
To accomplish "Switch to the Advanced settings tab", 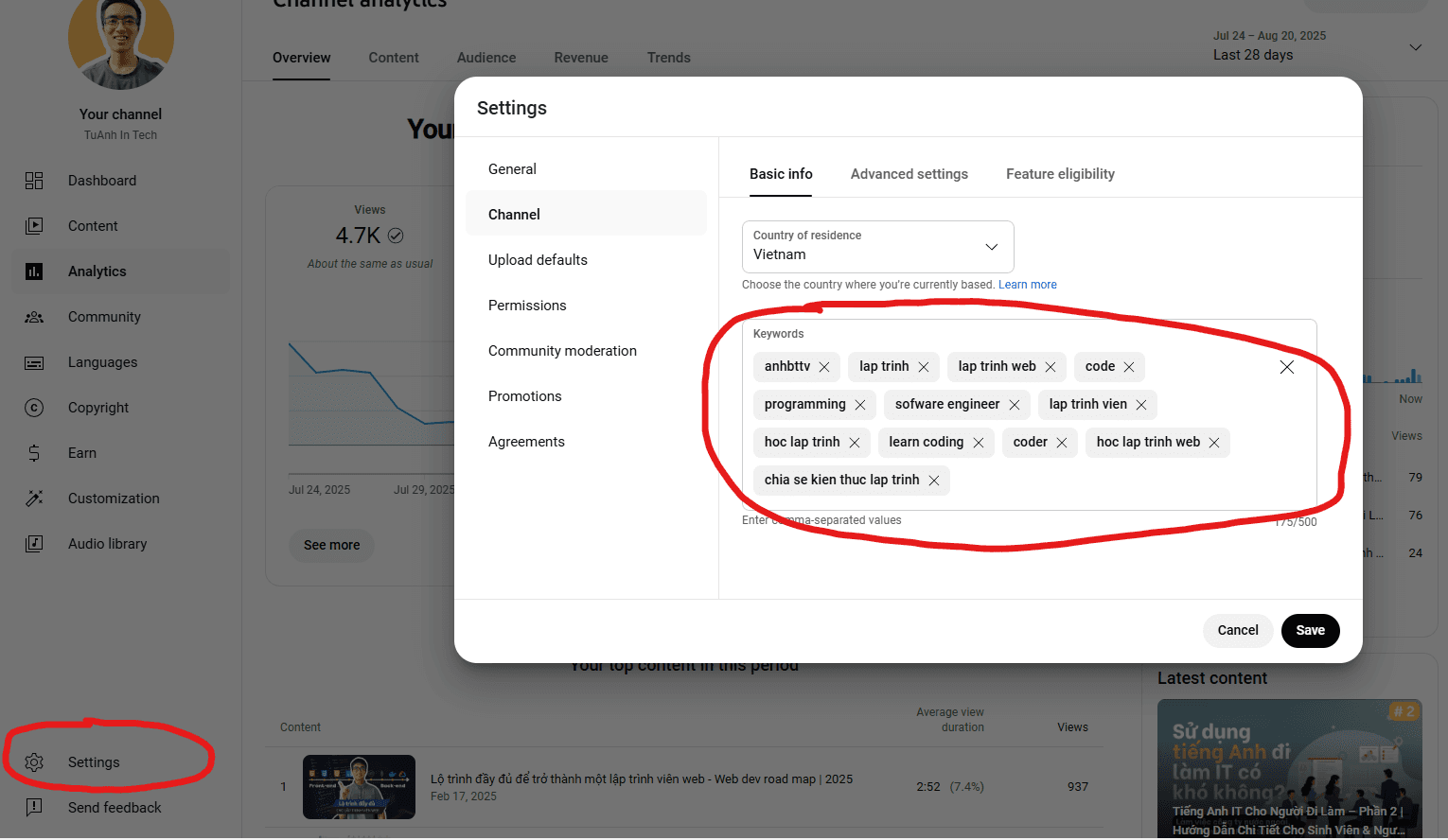I will click(909, 174).
